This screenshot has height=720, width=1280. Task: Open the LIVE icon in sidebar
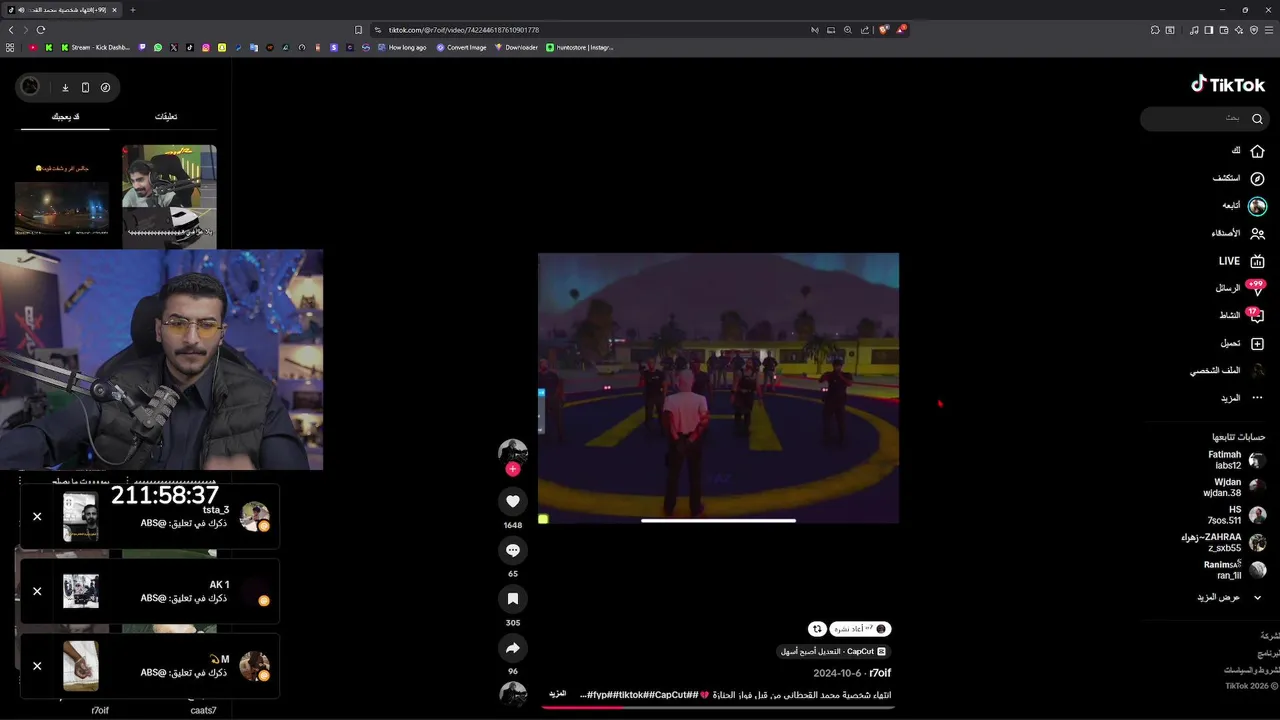point(1257,261)
